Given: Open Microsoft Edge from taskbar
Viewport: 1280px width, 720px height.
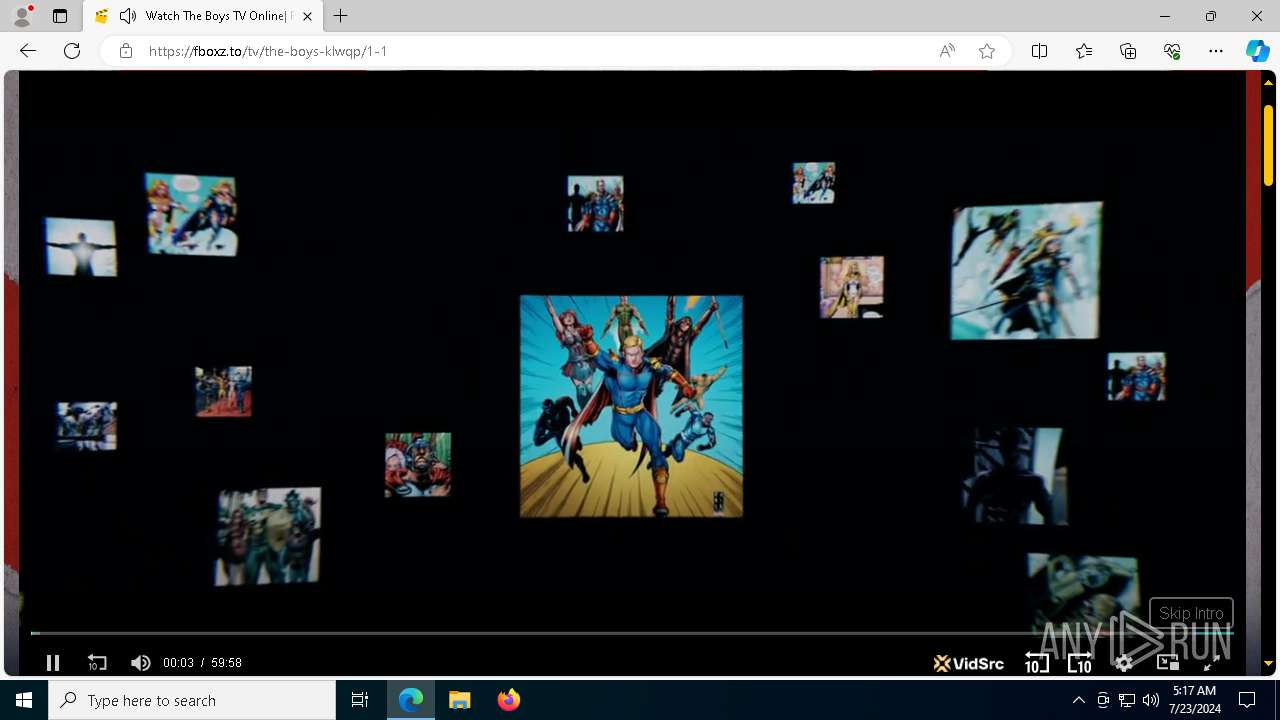Looking at the screenshot, I should (411, 700).
